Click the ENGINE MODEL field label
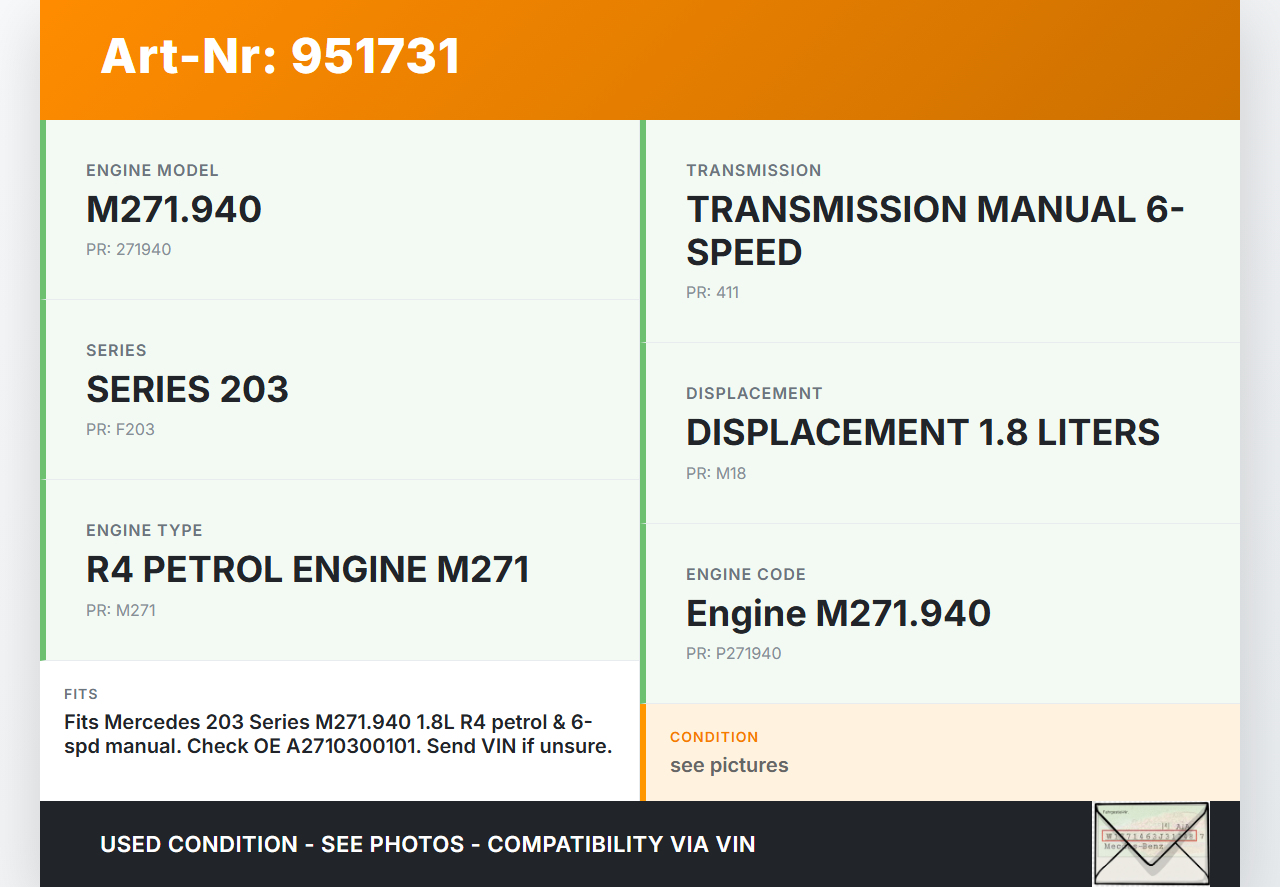This screenshot has width=1280, height=887. [x=152, y=170]
